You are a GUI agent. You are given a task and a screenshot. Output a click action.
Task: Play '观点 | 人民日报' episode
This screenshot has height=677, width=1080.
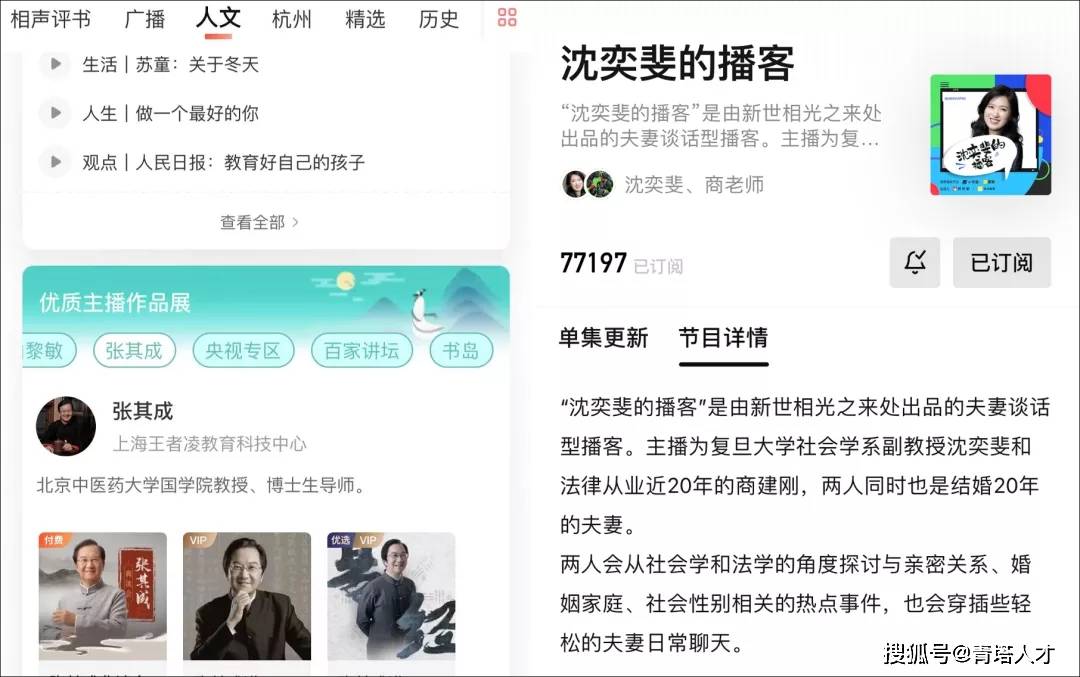55,162
